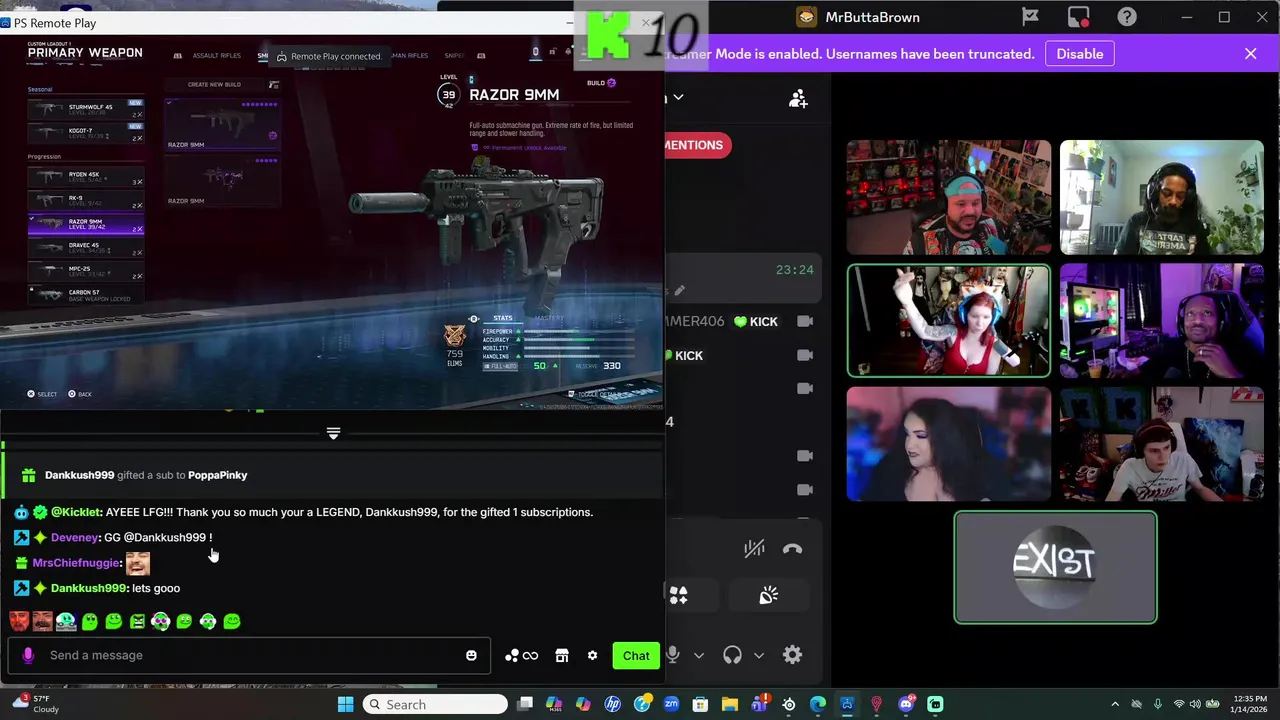1280x720 pixels.
Task: Open the Discord inbox icon with red badge
Action: pyautogui.click(x=1078, y=17)
